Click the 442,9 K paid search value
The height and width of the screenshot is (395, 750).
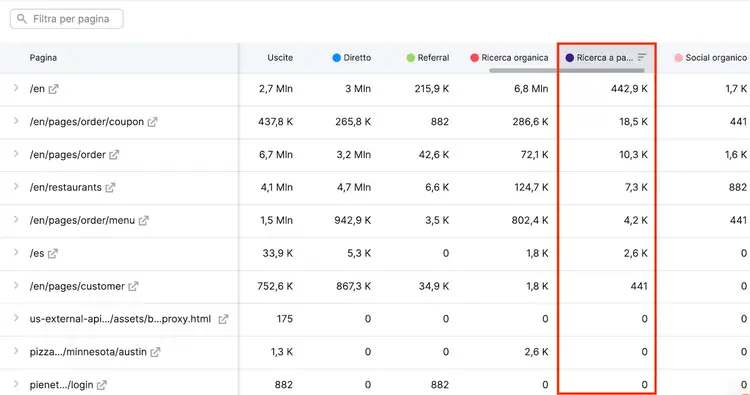(629, 89)
